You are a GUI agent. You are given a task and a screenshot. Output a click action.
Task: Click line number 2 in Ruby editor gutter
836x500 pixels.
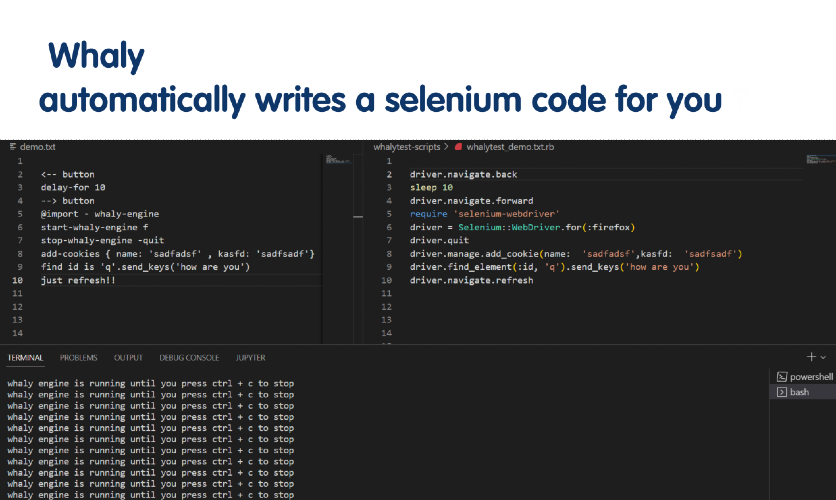389,174
